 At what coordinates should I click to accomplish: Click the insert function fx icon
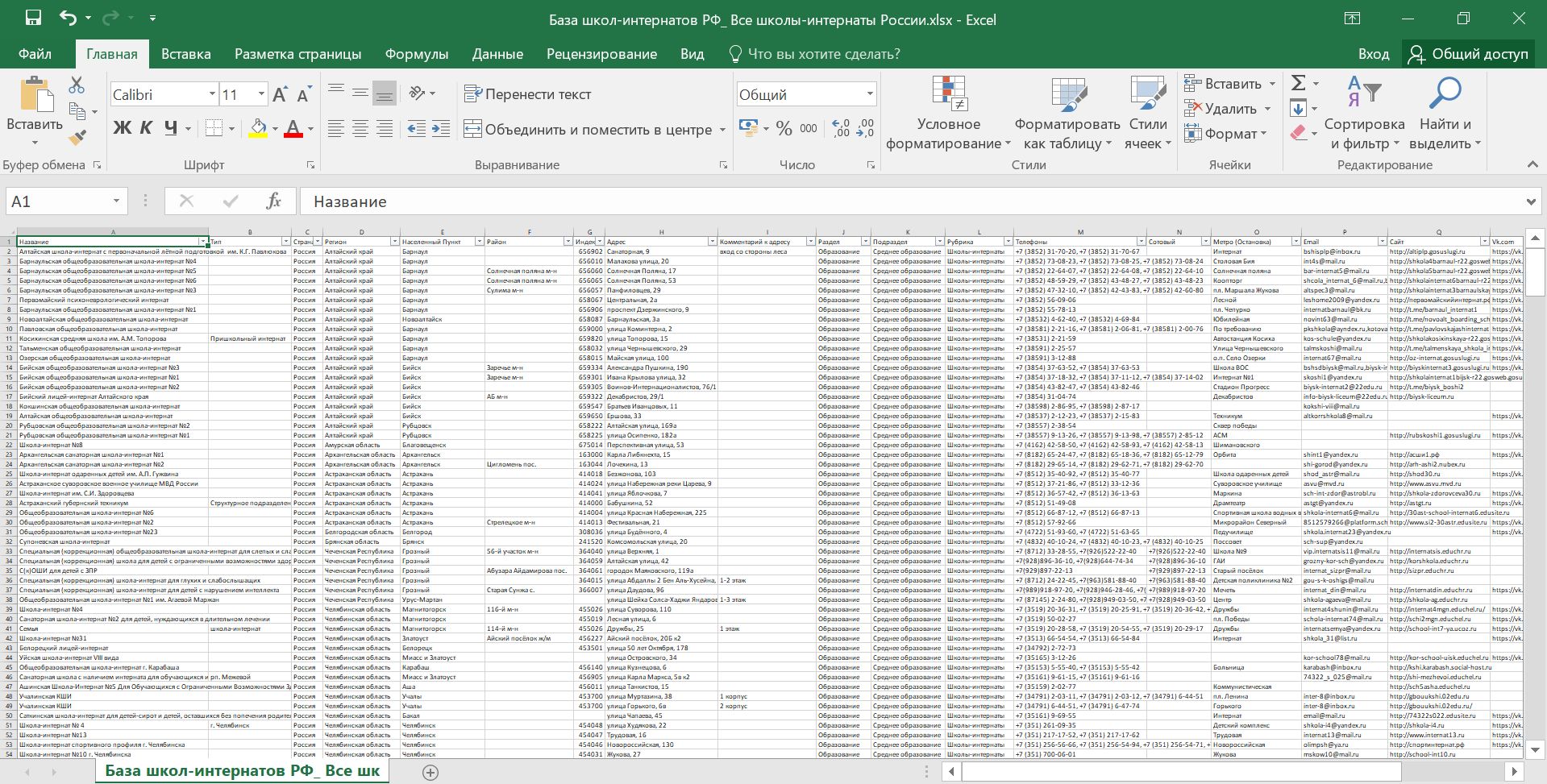[x=273, y=201]
